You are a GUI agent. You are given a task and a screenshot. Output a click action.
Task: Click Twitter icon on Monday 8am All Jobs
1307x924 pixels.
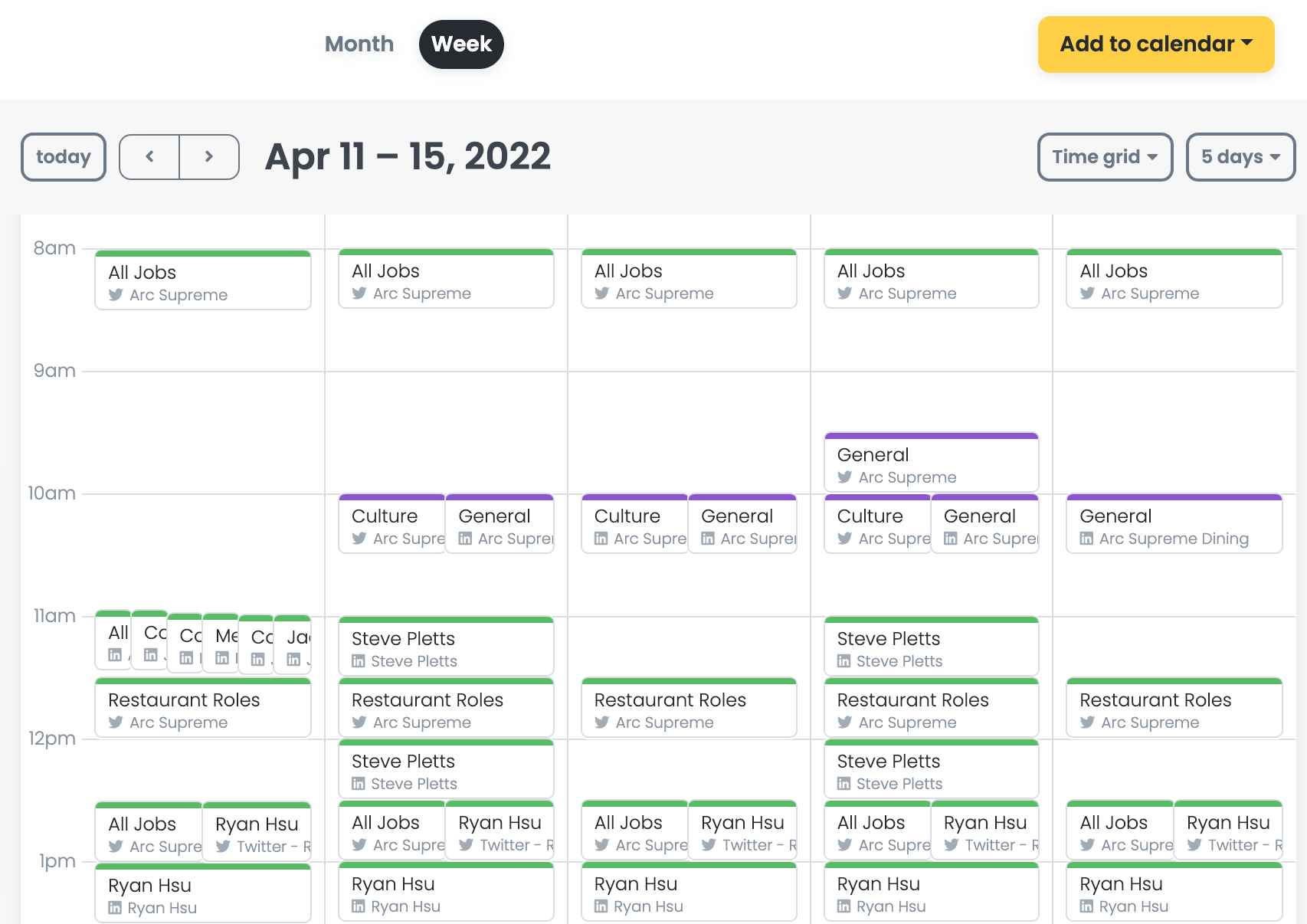(x=116, y=295)
